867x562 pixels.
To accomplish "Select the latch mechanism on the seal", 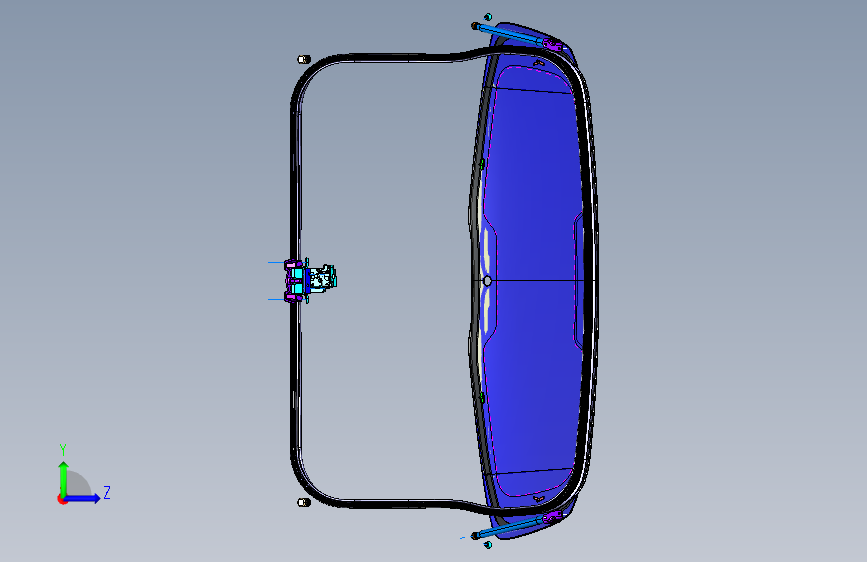I will click(x=310, y=280).
